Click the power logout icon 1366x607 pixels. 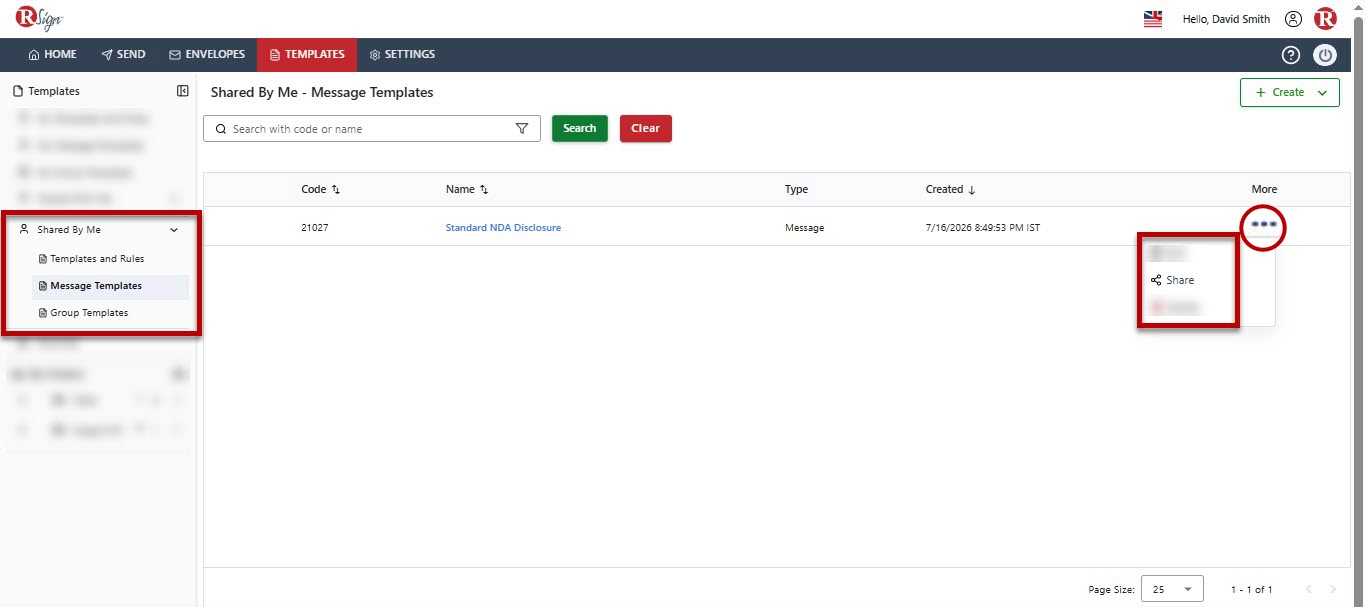[x=1325, y=55]
